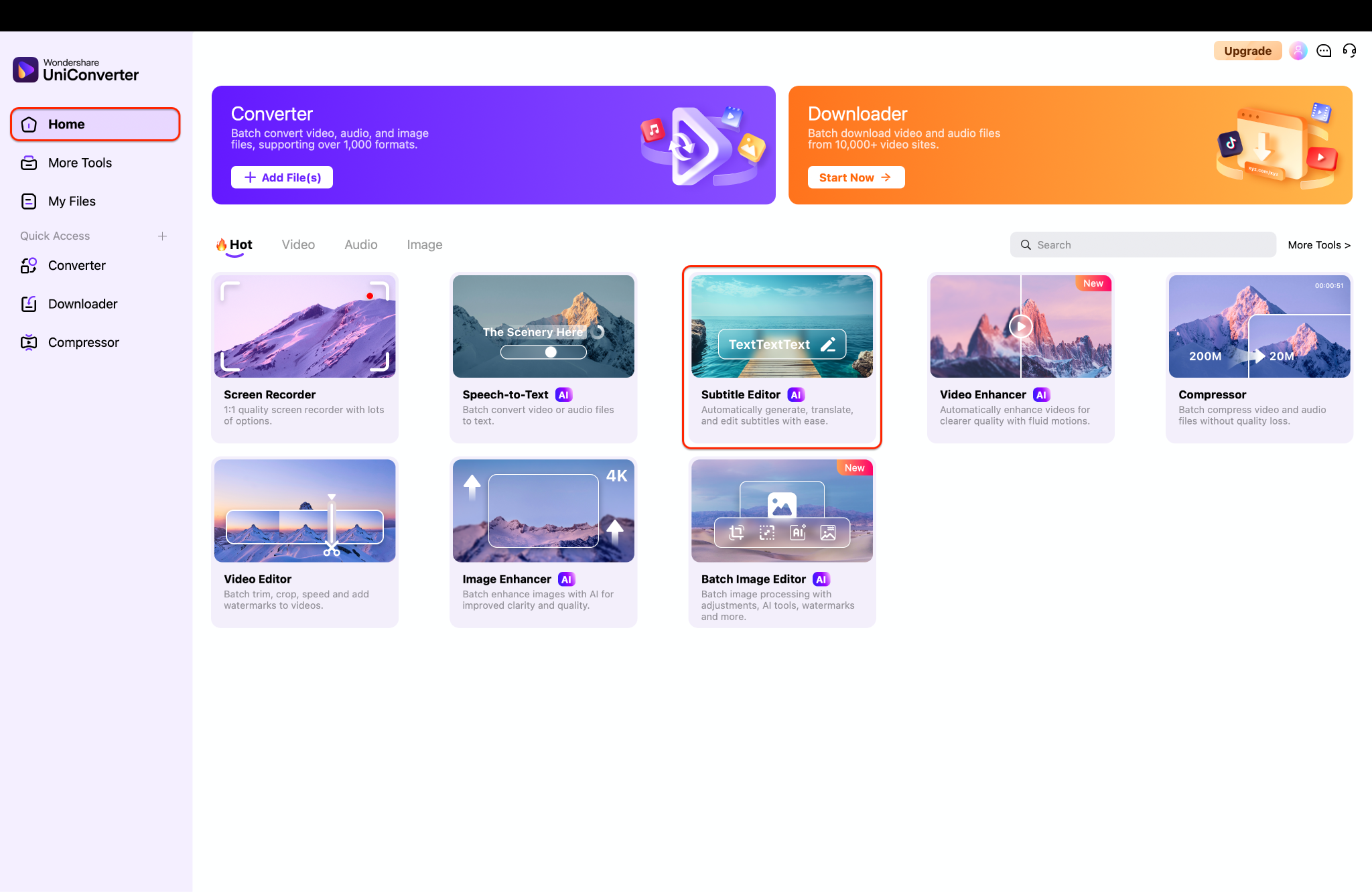The image size is (1372, 892).
Task: Click the headset support icon
Action: coord(1349,51)
